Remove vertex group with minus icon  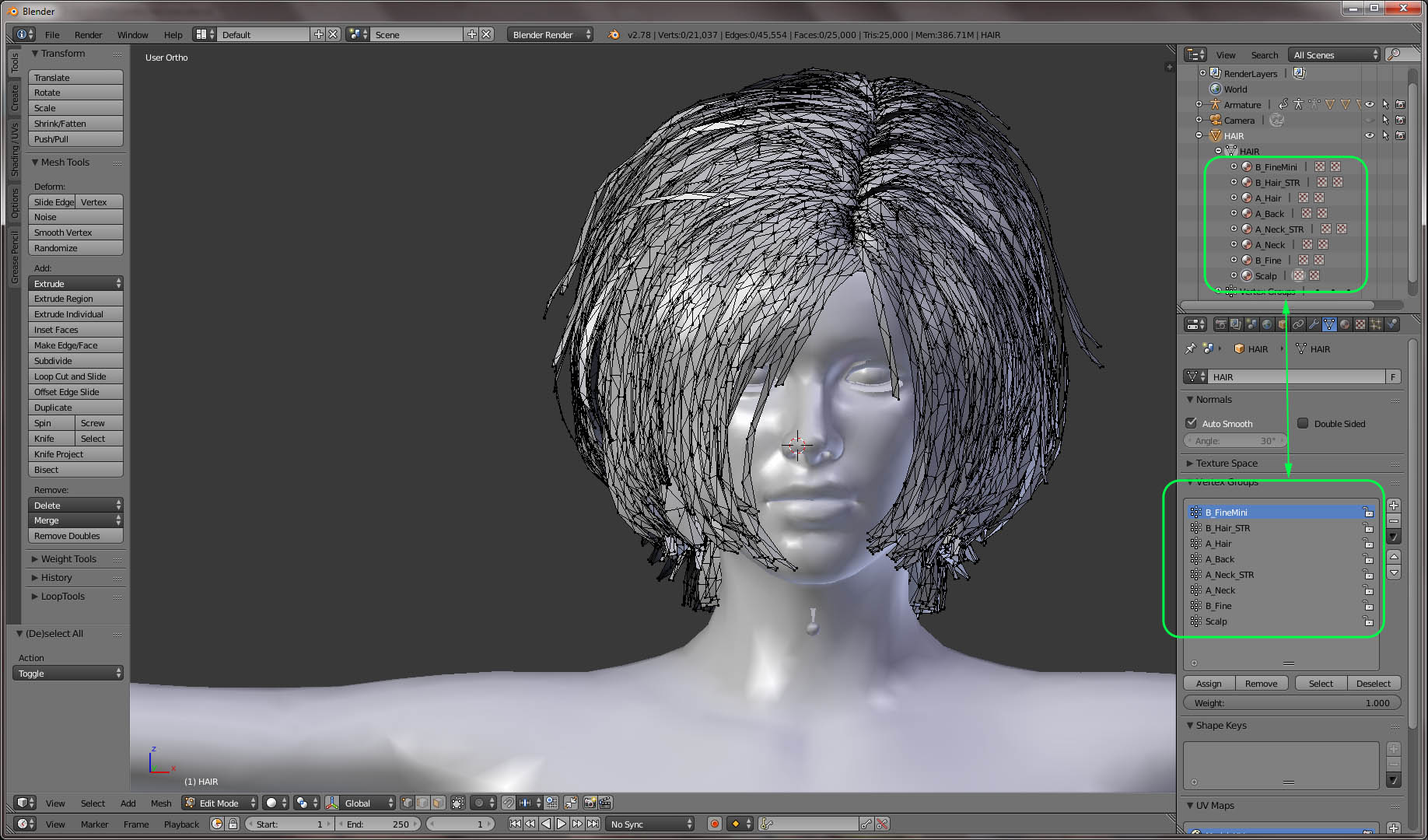click(1394, 521)
